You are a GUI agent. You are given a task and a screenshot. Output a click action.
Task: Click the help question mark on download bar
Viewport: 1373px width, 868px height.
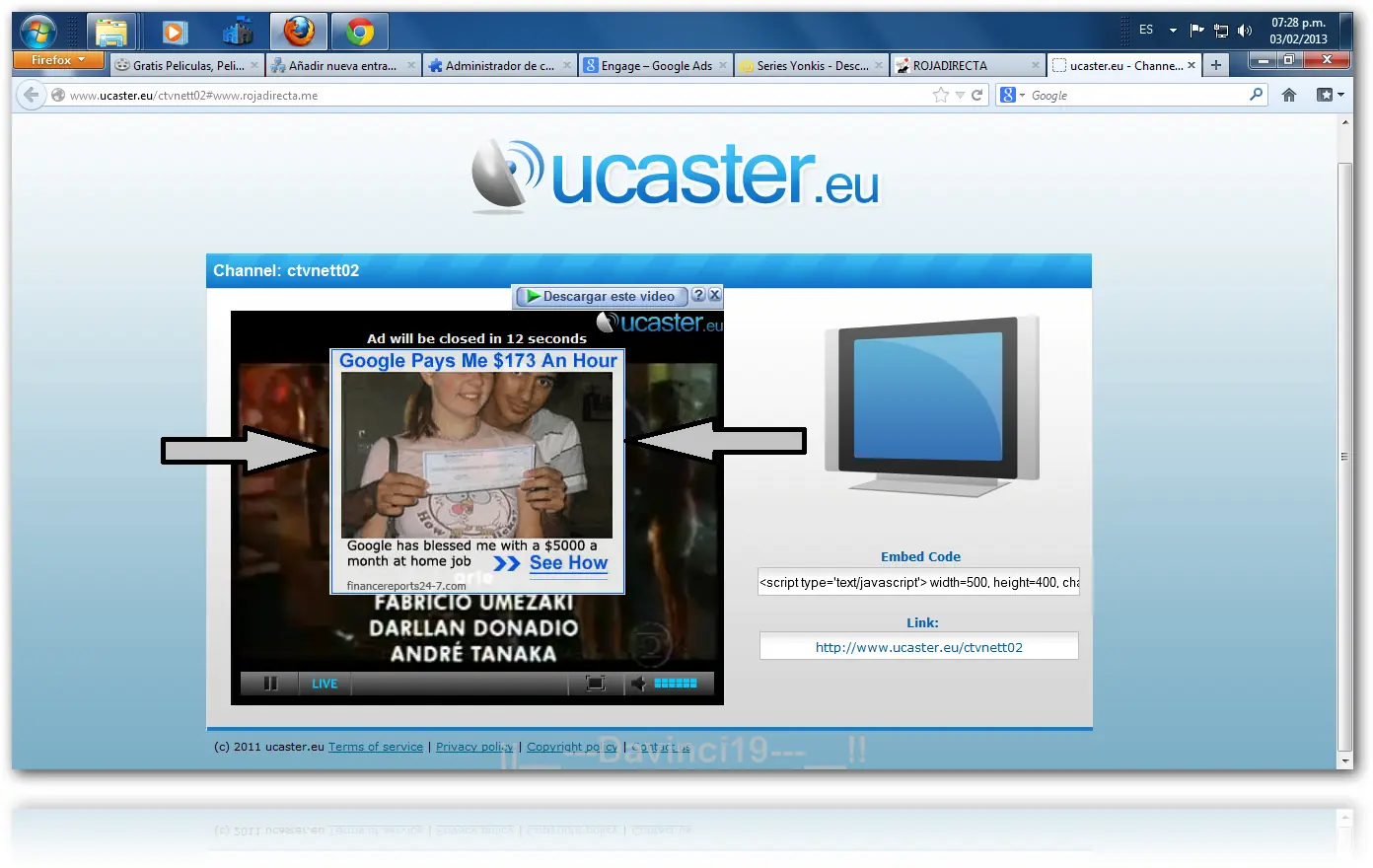coord(698,295)
